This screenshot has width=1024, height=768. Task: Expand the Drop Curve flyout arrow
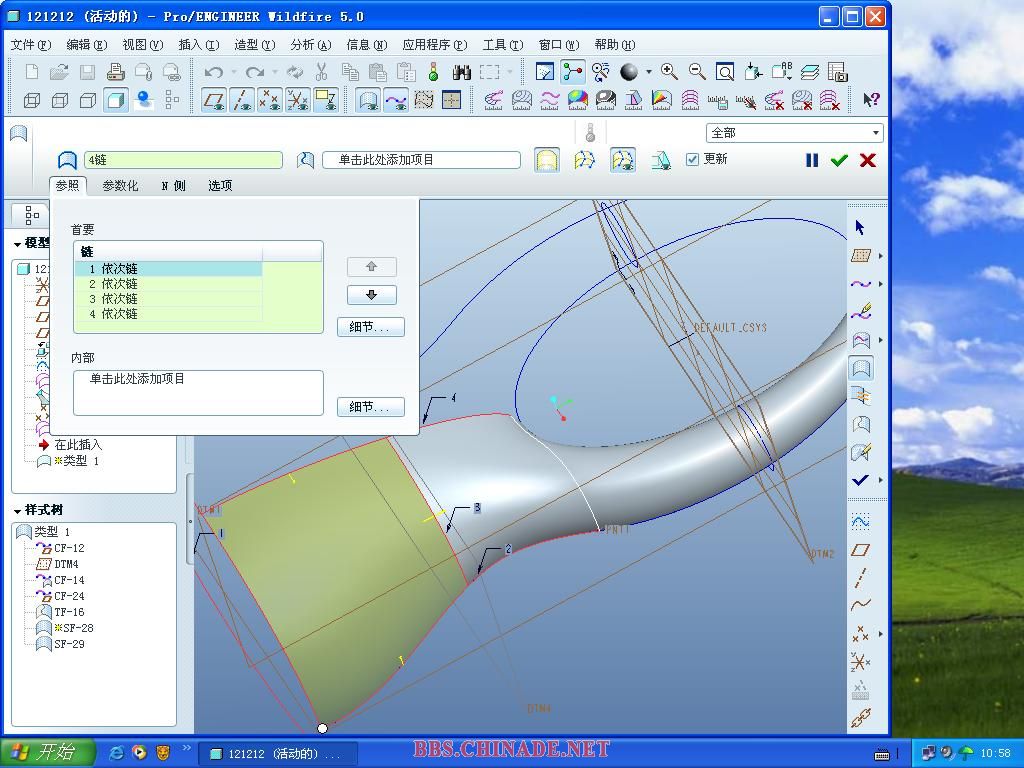pyautogui.click(x=880, y=340)
